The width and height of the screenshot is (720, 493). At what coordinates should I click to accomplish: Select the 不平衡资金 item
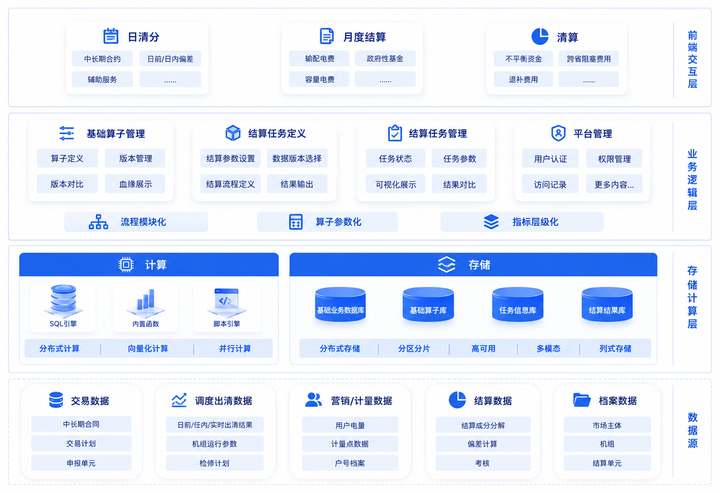click(523, 59)
